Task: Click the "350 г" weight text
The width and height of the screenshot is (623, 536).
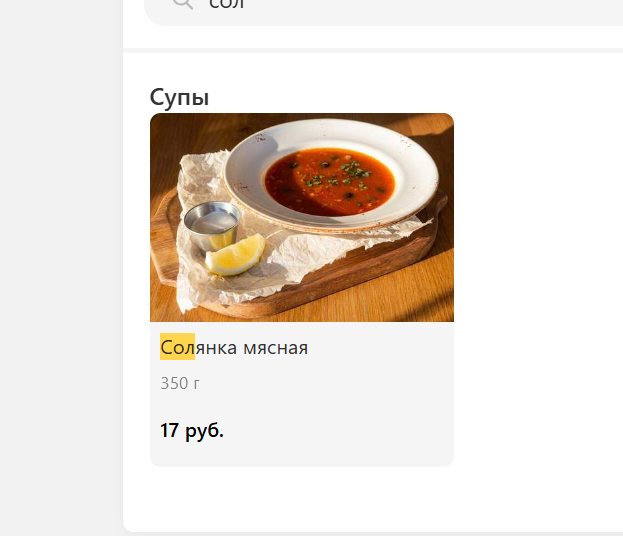Action: tap(180, 383)
